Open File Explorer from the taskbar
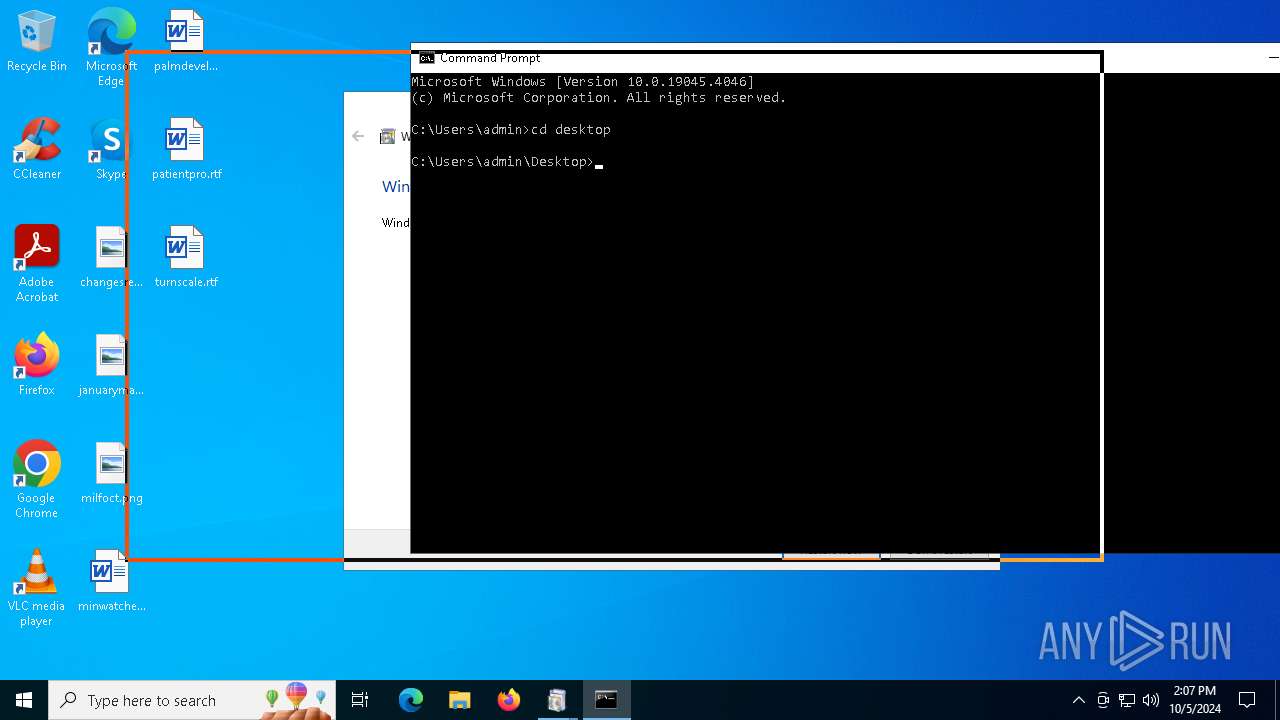 pos(460,700)
